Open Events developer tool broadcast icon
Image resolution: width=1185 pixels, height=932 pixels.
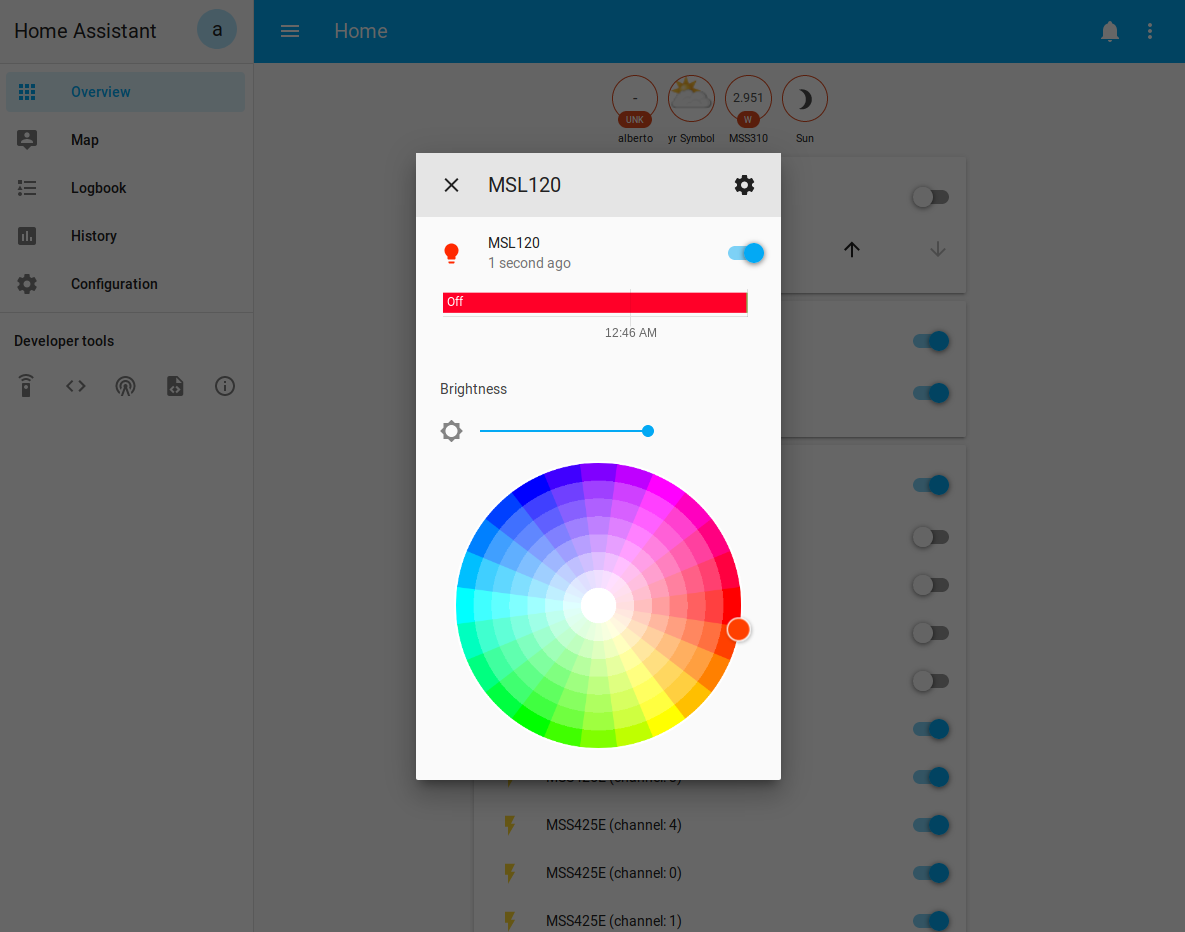125,386
